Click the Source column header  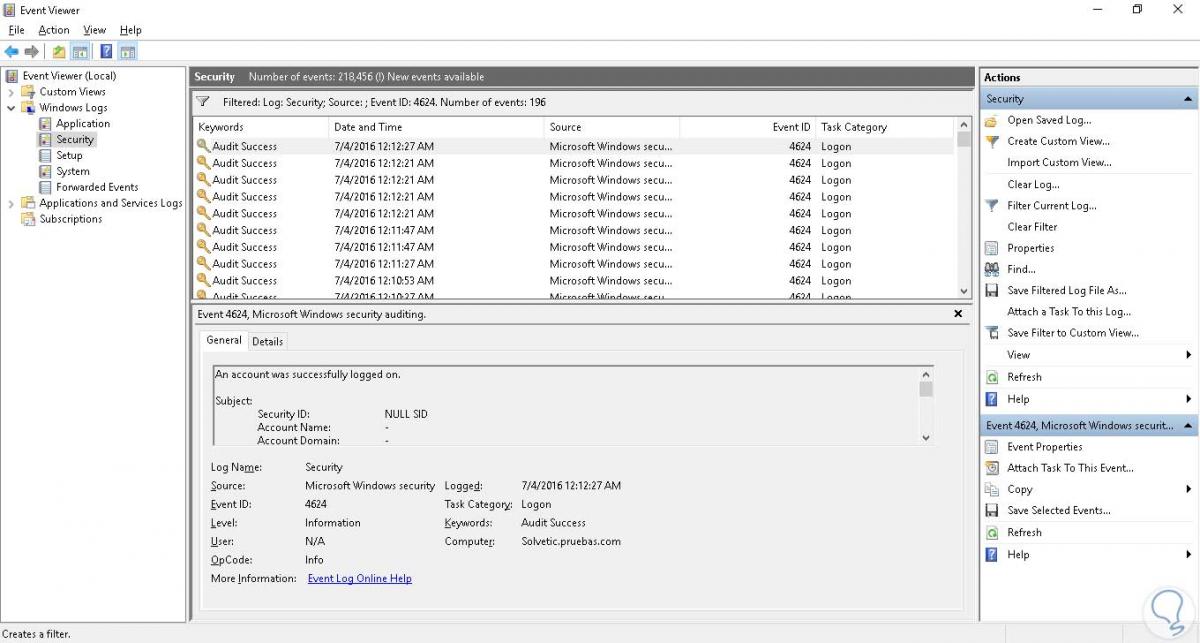pyautogui.click(x=612, y=127)
